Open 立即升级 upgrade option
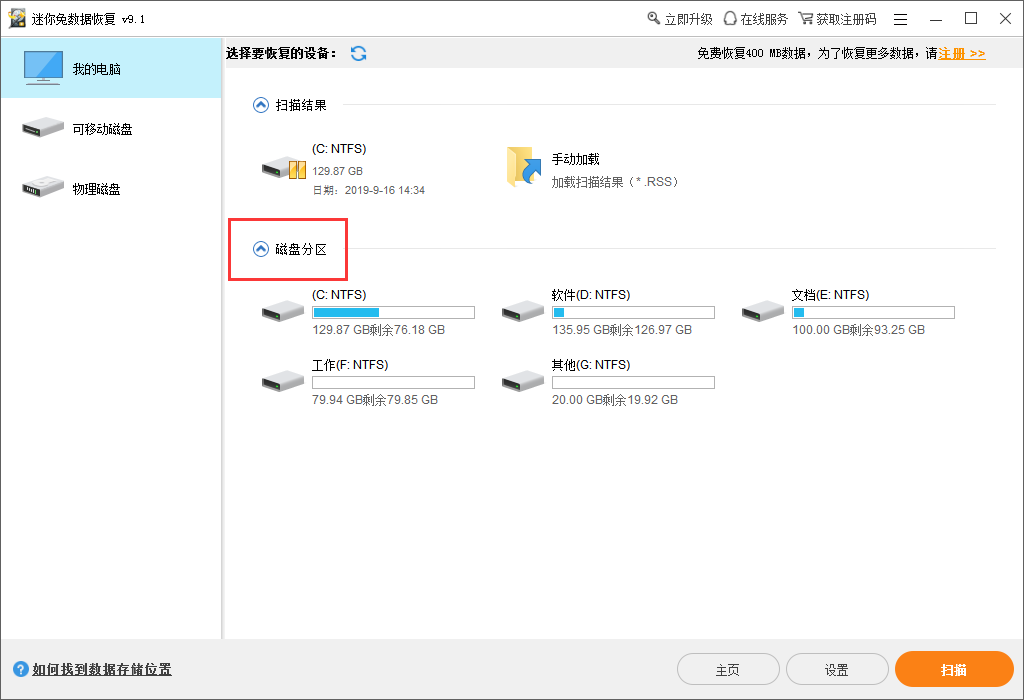1024x700 pixels. [x=680, y=19]
